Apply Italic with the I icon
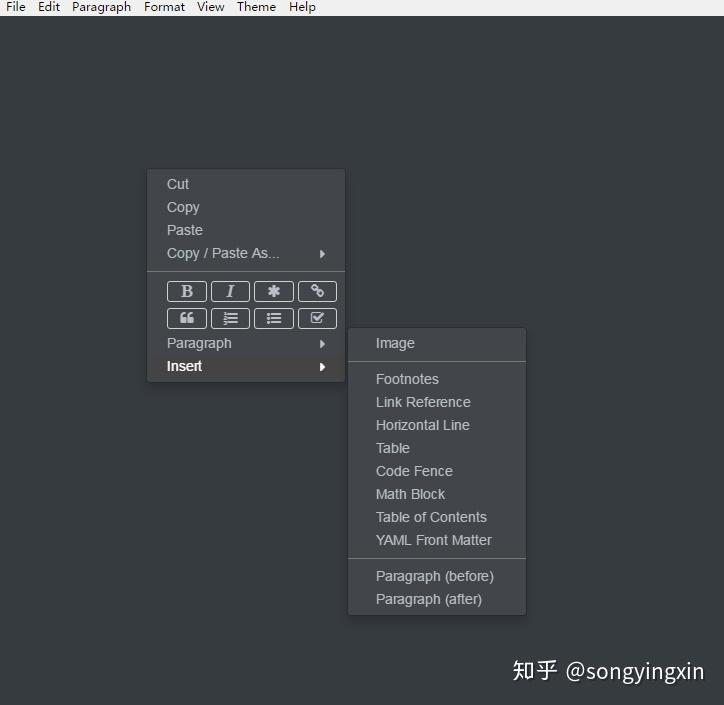This screenshot has height=705, width=724. pyautogui.click(x=230, y=291)
